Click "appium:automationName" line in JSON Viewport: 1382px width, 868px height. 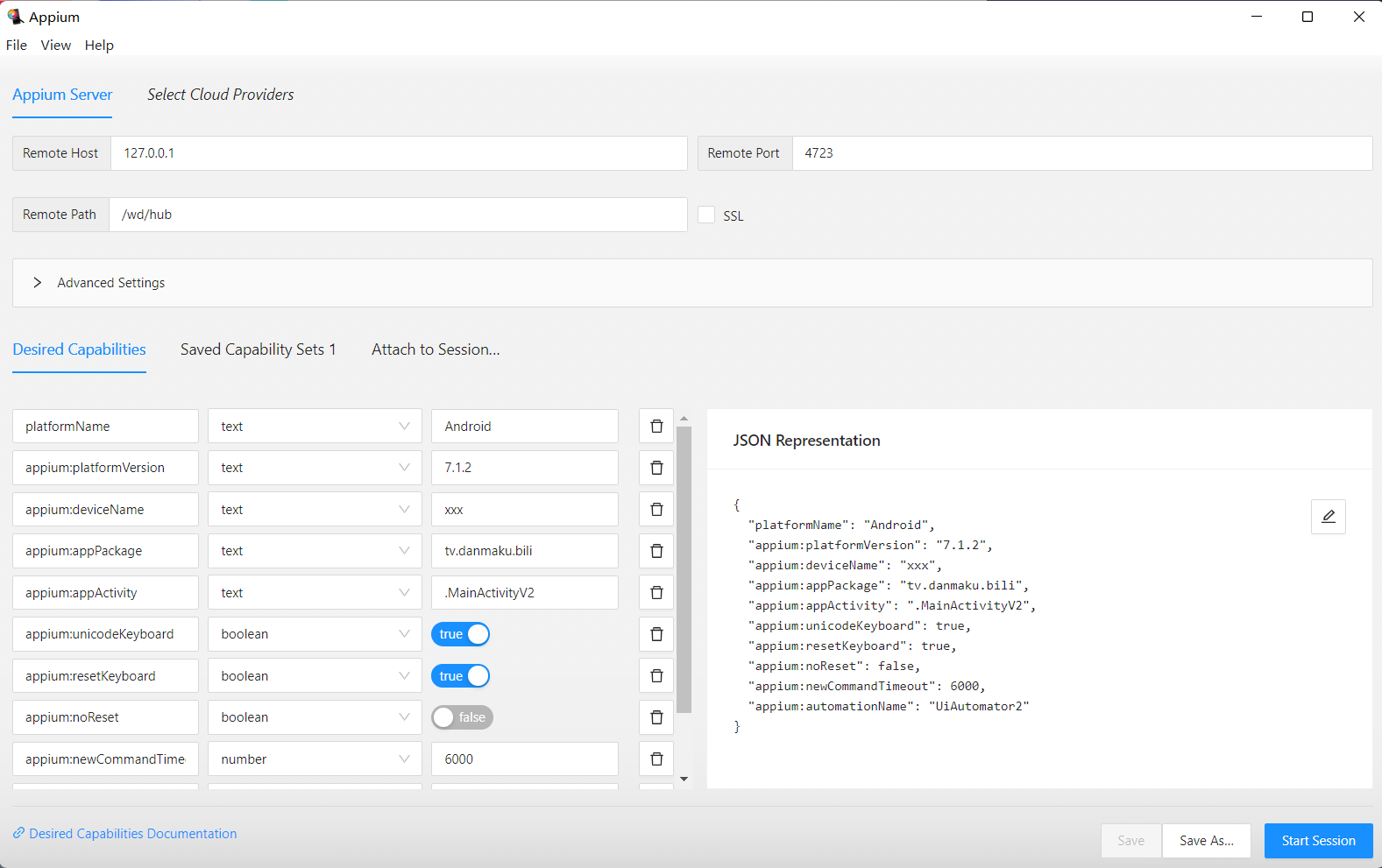tap(889, 706)
